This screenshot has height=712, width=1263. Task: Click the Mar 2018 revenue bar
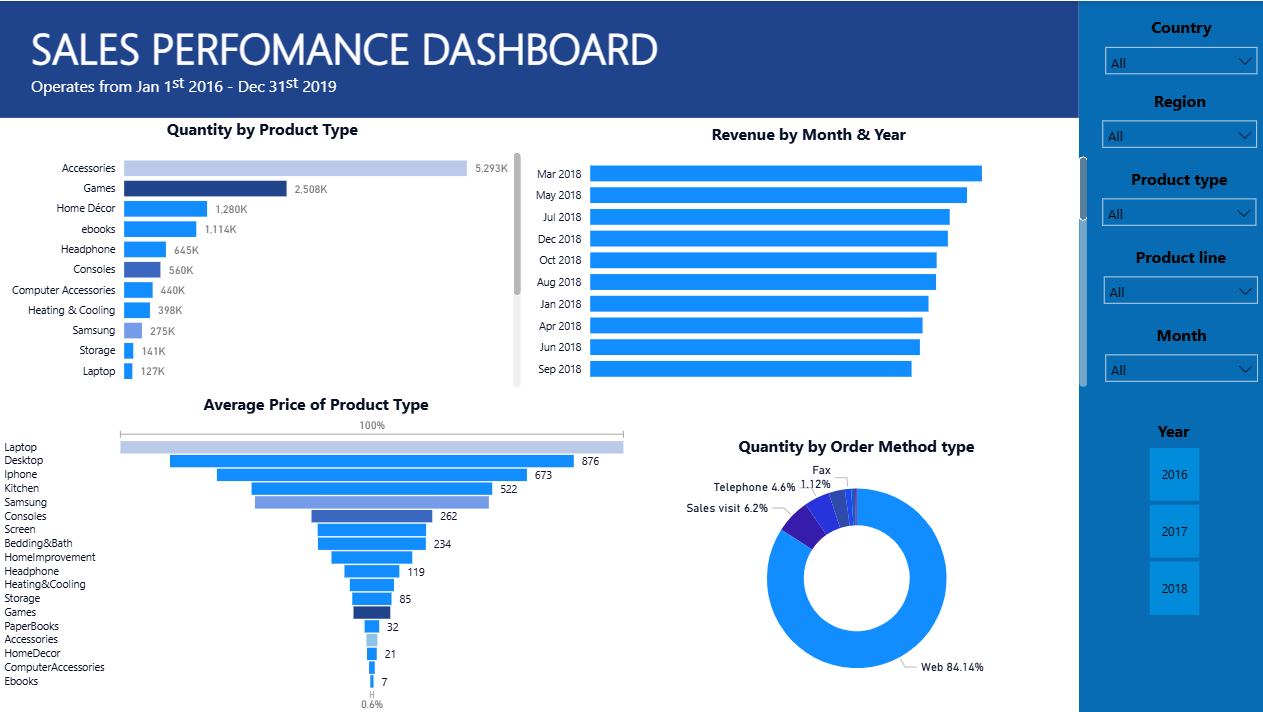point(785,174)
